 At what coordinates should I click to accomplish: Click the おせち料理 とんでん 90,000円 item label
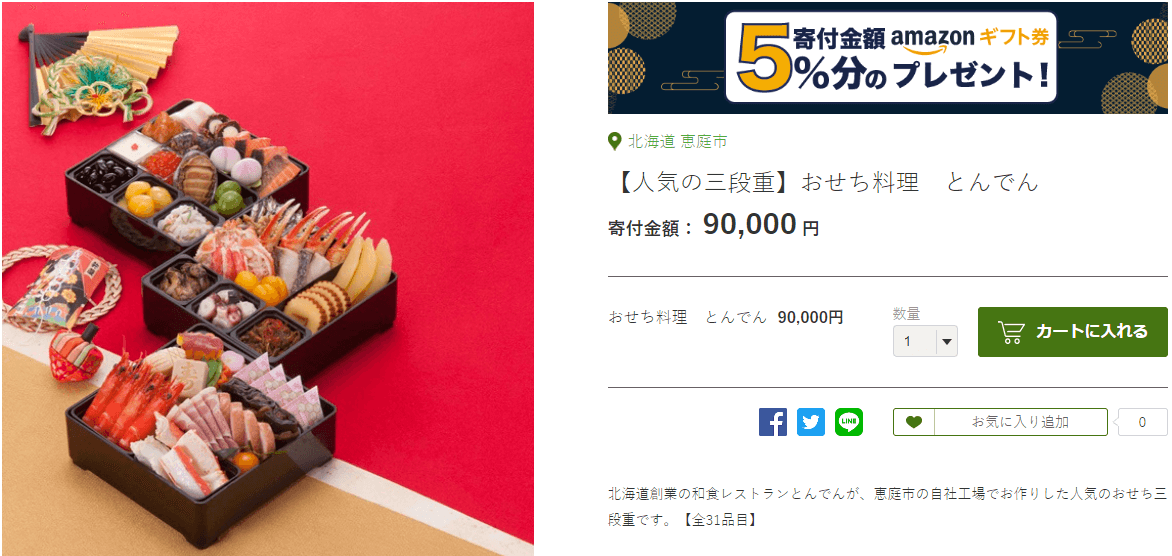point(726,317)
